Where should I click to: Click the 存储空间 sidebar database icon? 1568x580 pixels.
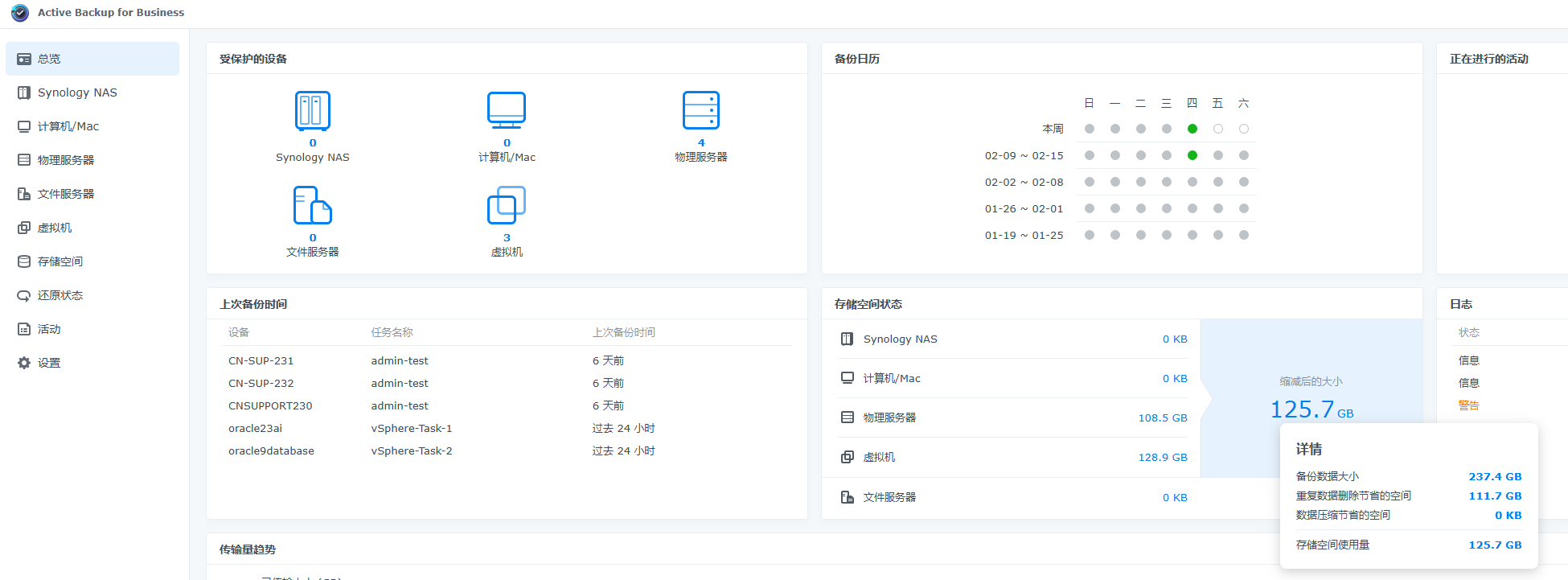click(24, 261)
